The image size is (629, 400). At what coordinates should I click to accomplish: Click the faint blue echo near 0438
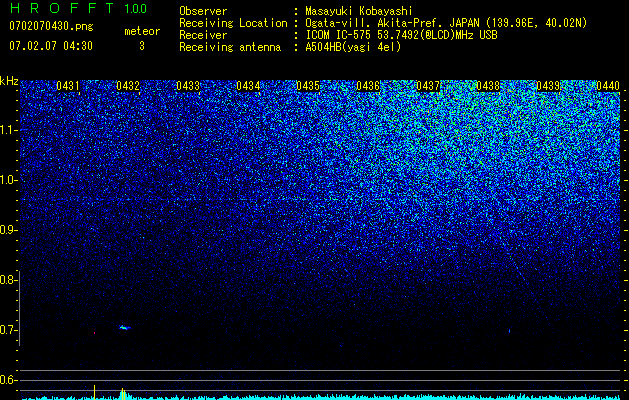[509, 331]
